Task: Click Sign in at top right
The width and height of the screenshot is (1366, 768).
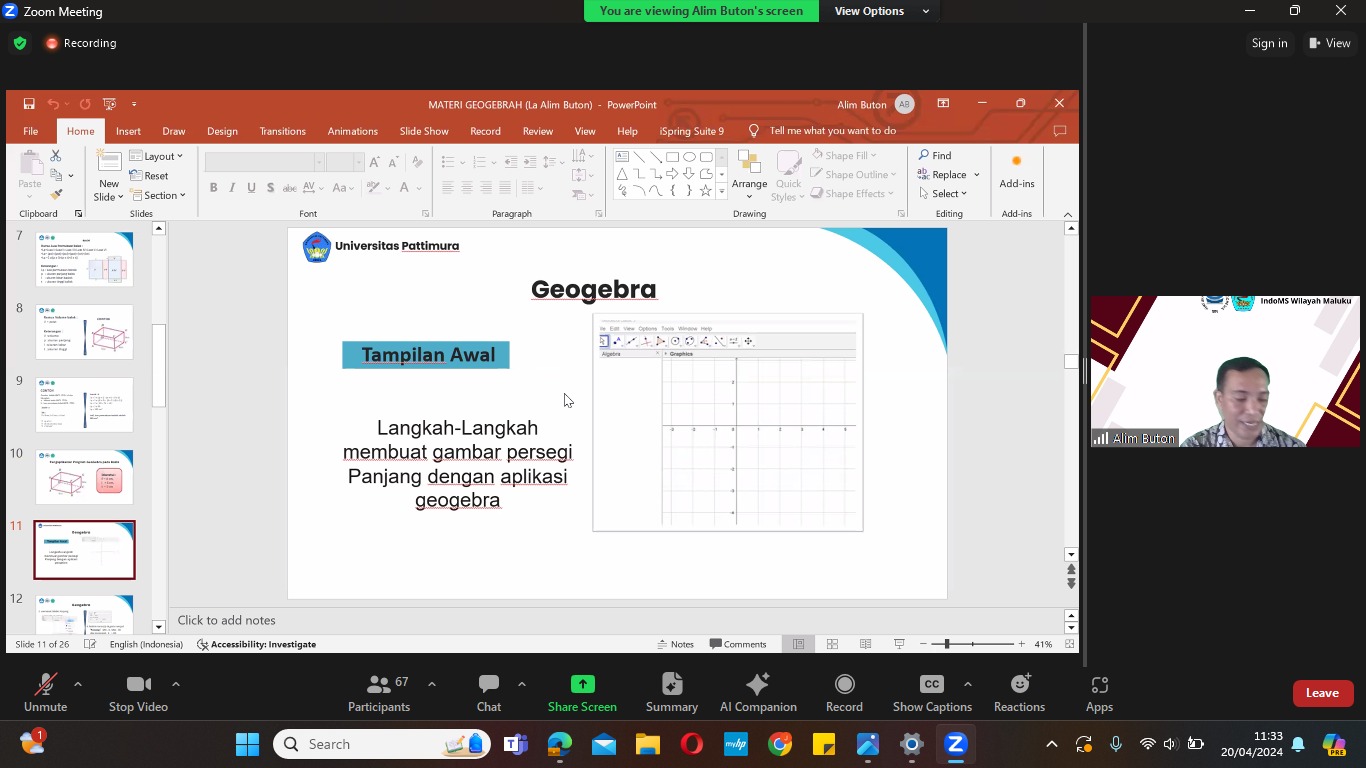Action: click(1269, 43)
